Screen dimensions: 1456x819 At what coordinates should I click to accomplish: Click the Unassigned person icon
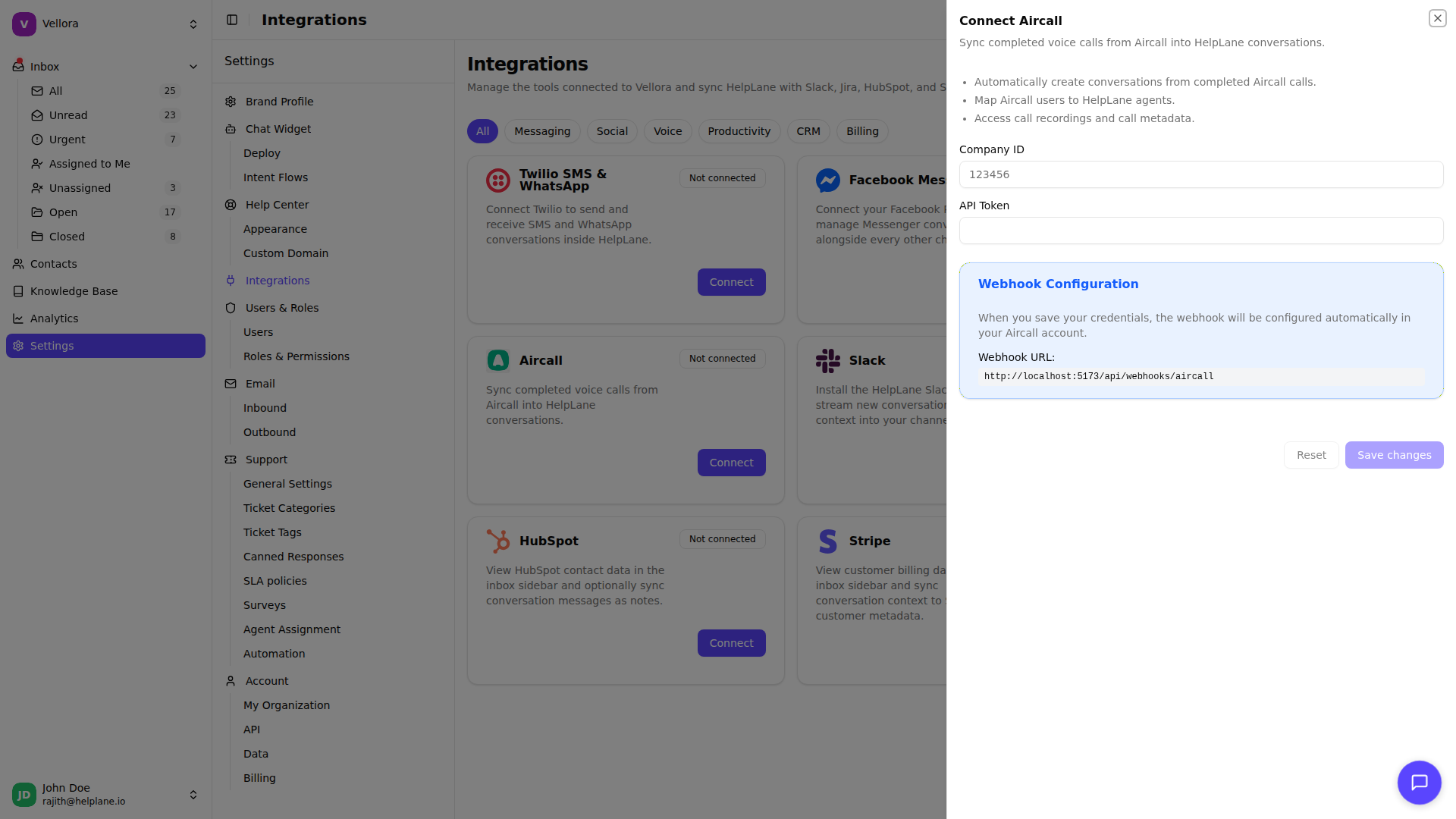37,188
